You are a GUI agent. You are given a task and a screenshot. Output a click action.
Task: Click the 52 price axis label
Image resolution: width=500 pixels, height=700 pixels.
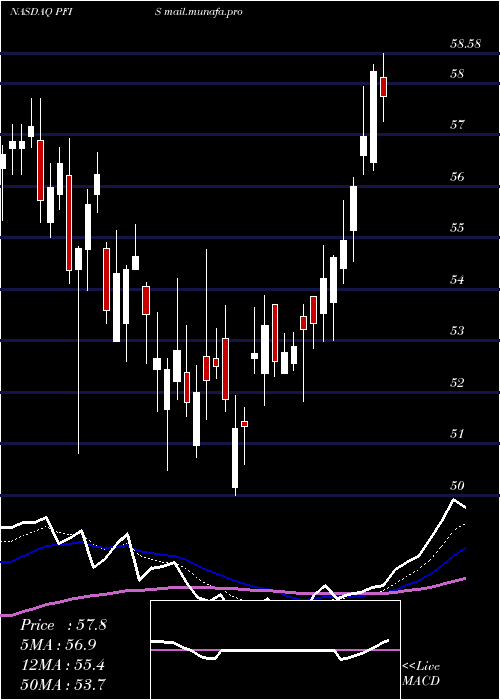(457, 383)
